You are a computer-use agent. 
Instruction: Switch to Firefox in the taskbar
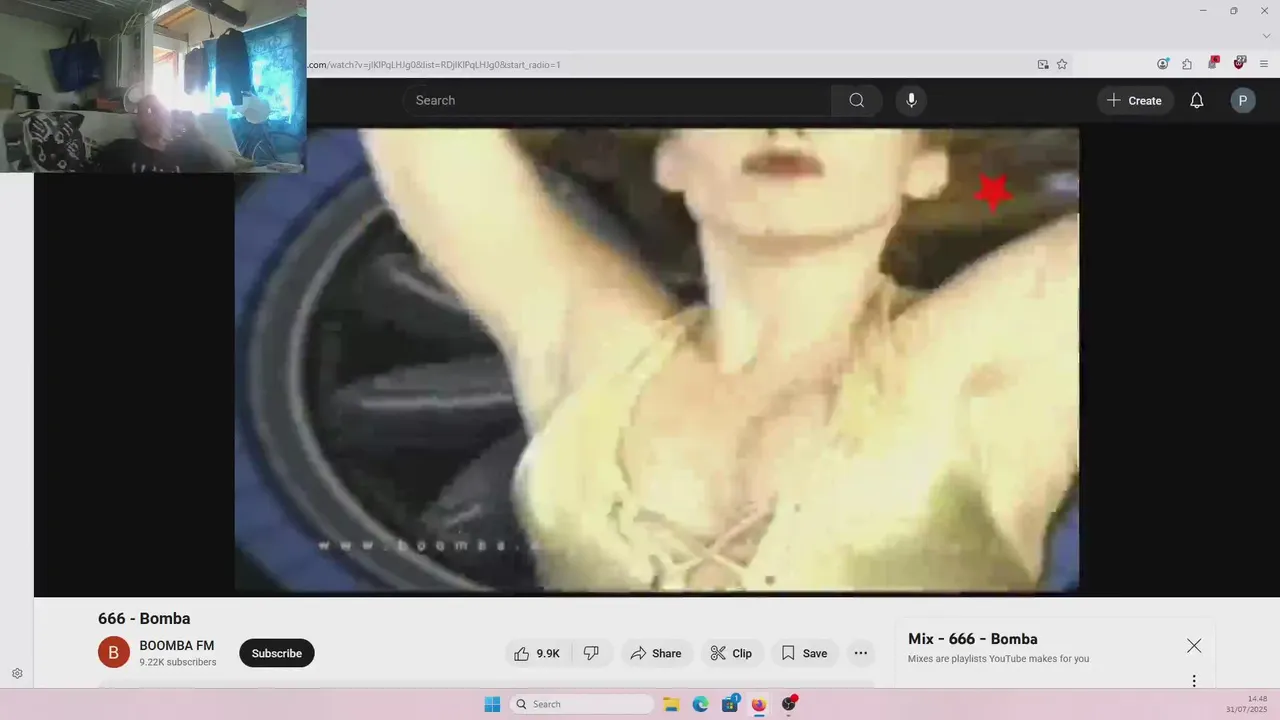coord(759,704)
